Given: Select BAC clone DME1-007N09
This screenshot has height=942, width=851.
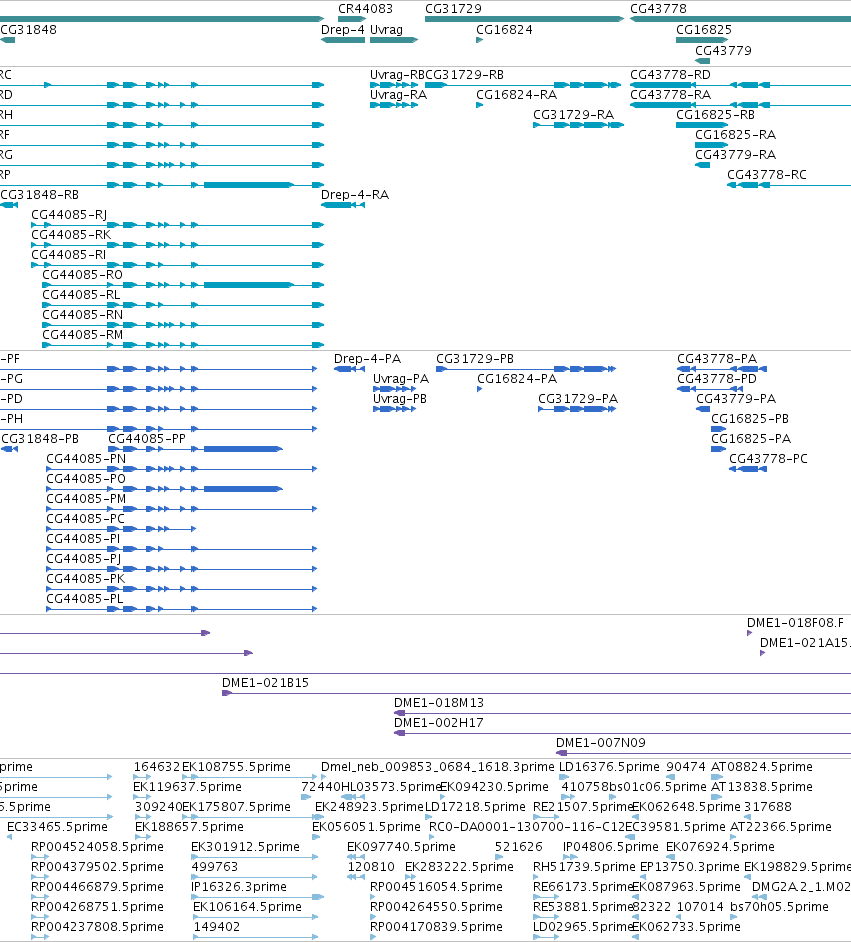Looking at the screenshot, I should (x=601, y=743).
